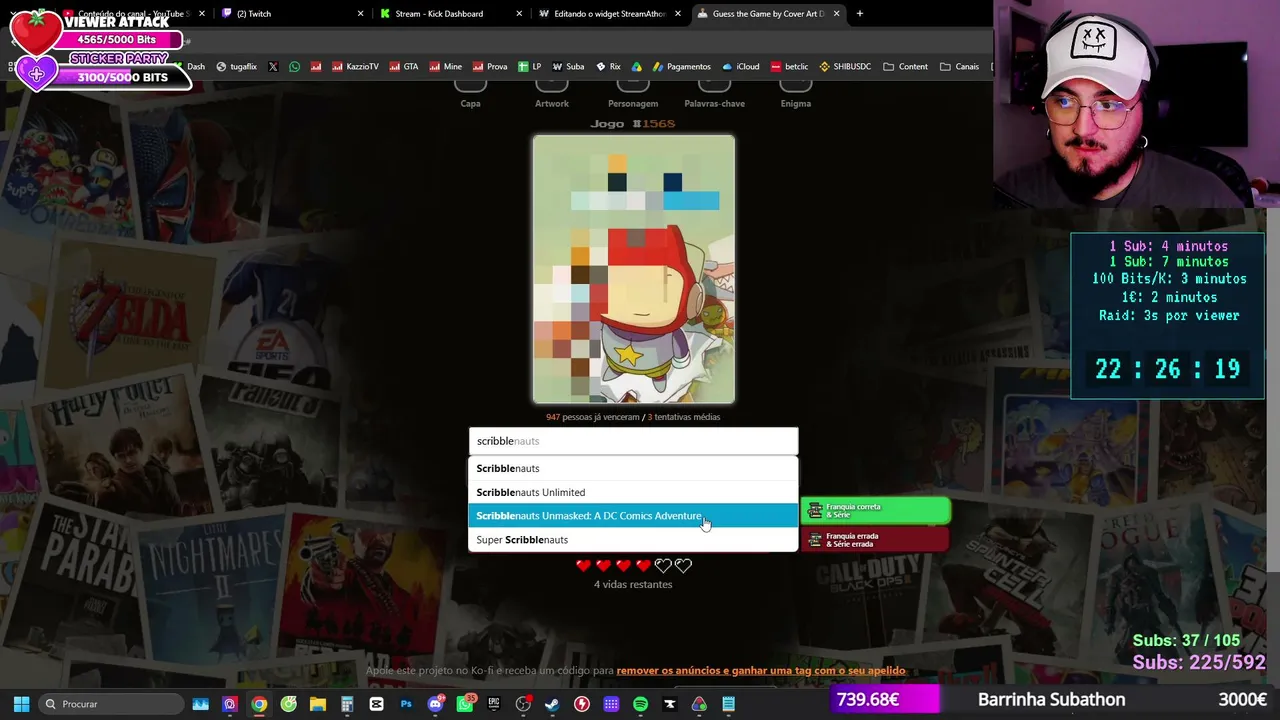Open the Prova bookmark
This screenshot has width=1280, height=720.
point(490,67)
